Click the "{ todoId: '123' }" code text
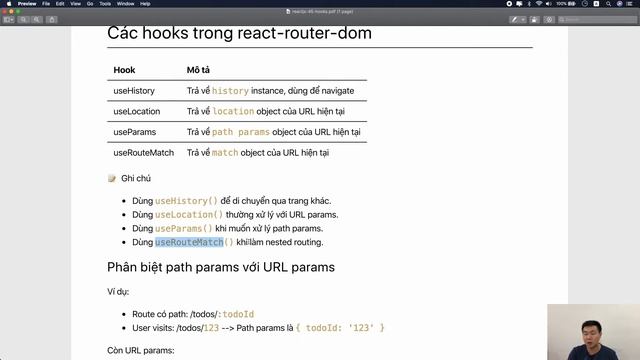This screenshot has height=360, width=640. click(x=340, y=328)
